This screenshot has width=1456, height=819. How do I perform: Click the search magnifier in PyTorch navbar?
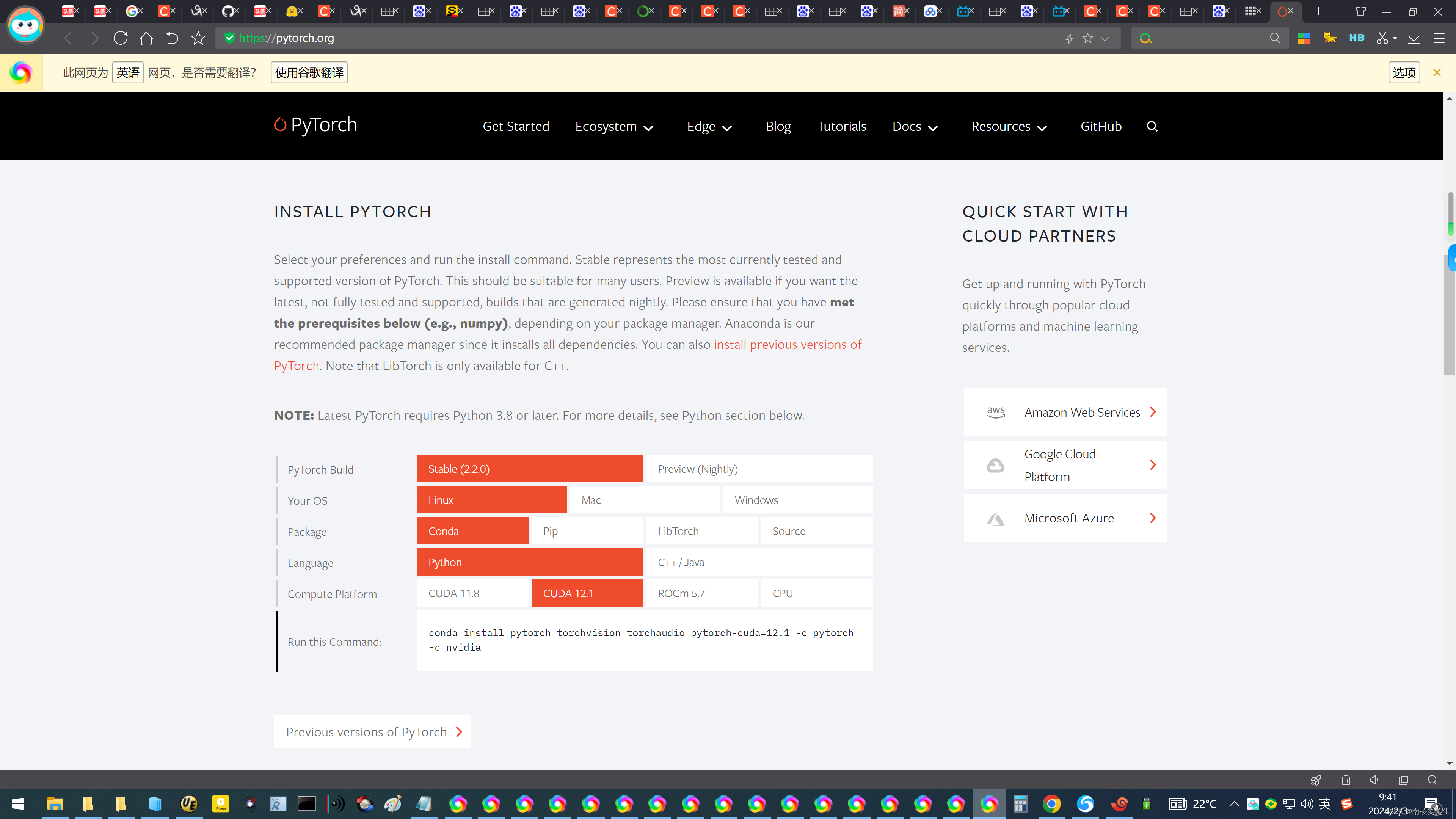tap(1152, 126)
